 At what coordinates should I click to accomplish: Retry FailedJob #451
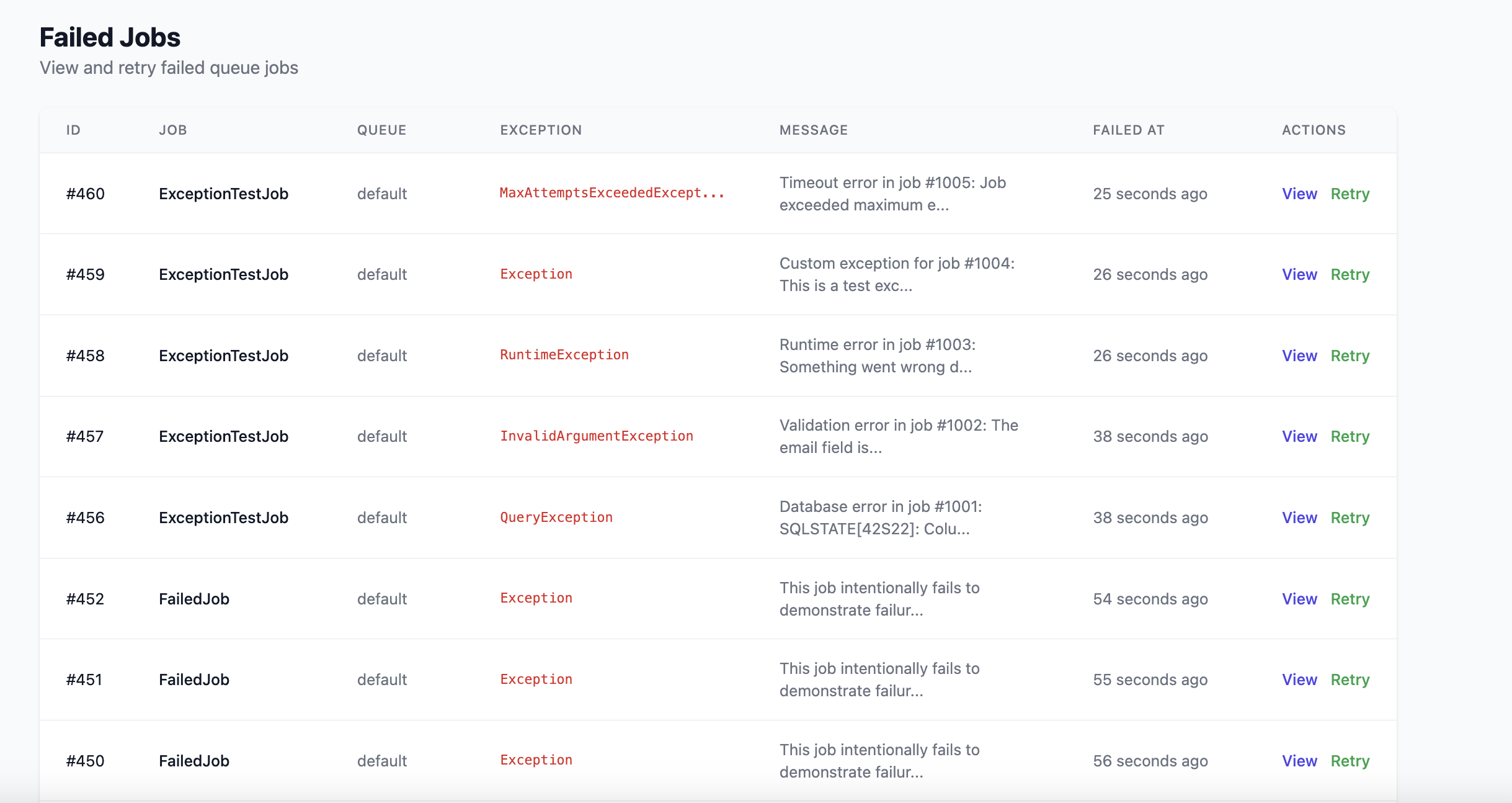pos(1350,680)
